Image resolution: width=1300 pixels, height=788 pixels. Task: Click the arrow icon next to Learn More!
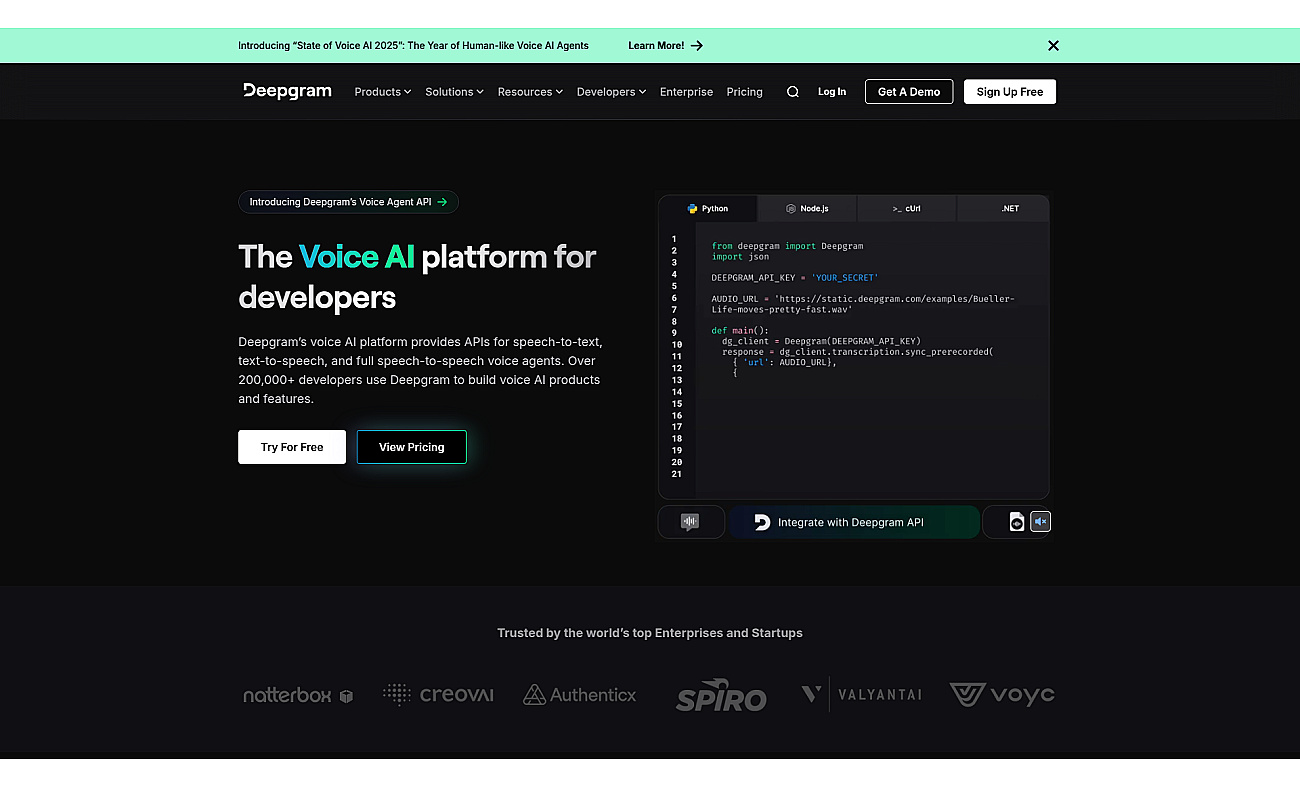(x=697, y=45)
